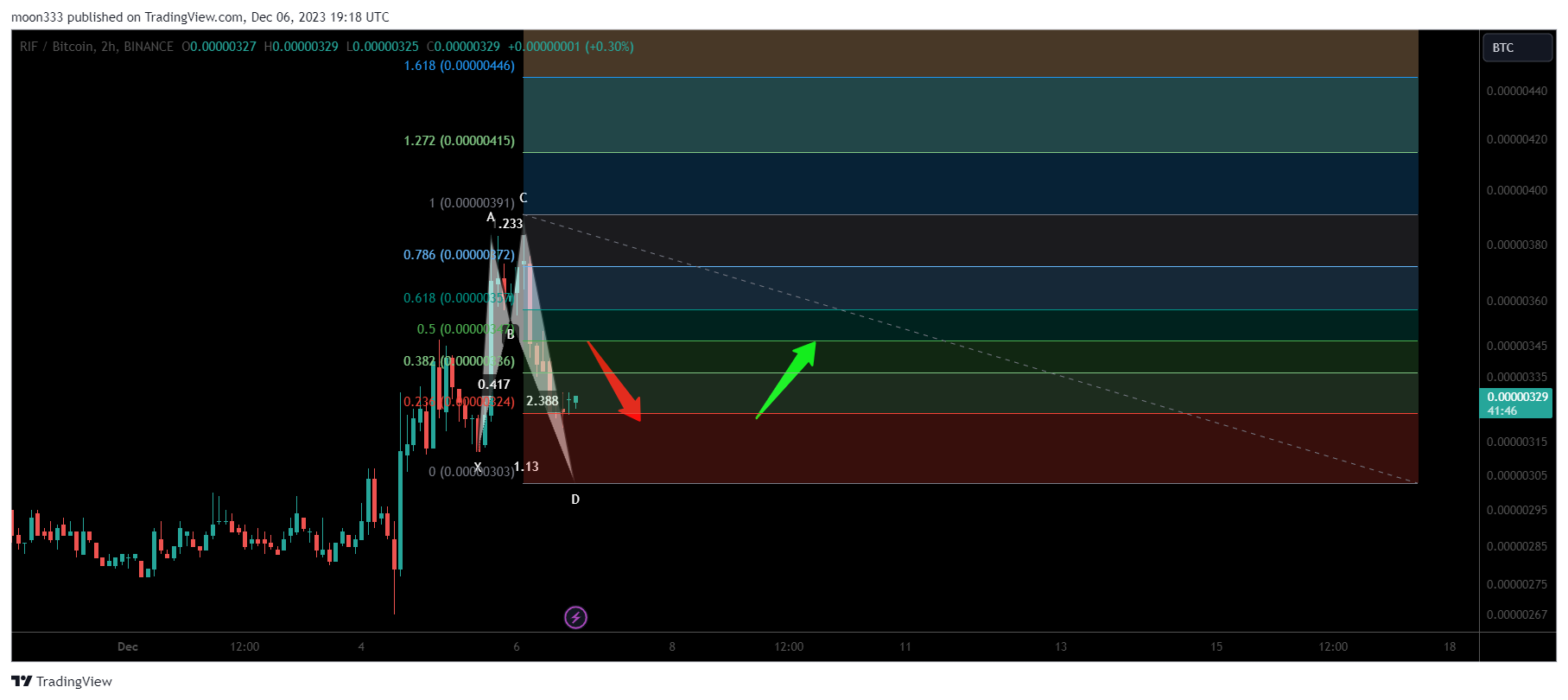This screenshot has height=700, width=1568.
Task: Click the Dec label on time axis
Action: coord(128,646)
